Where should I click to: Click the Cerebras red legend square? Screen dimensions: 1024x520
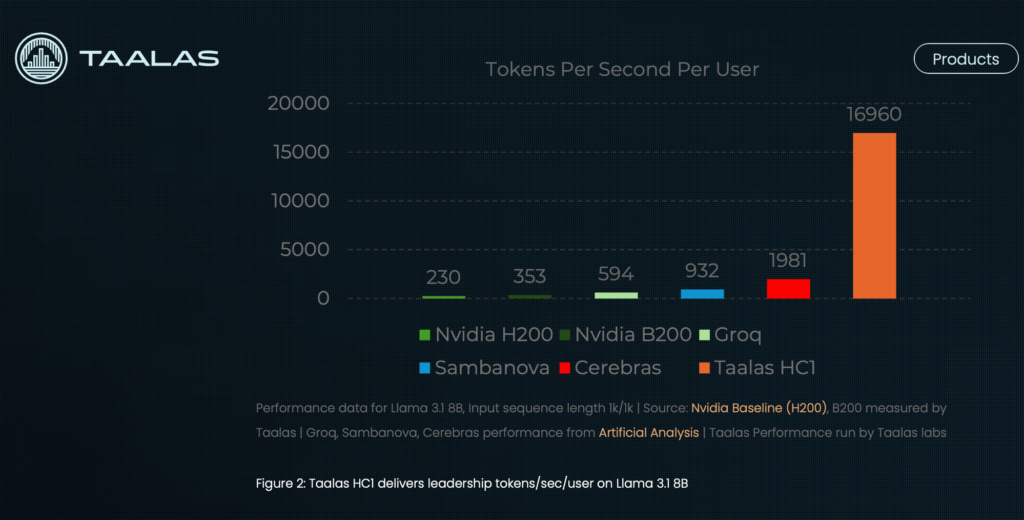565,368
